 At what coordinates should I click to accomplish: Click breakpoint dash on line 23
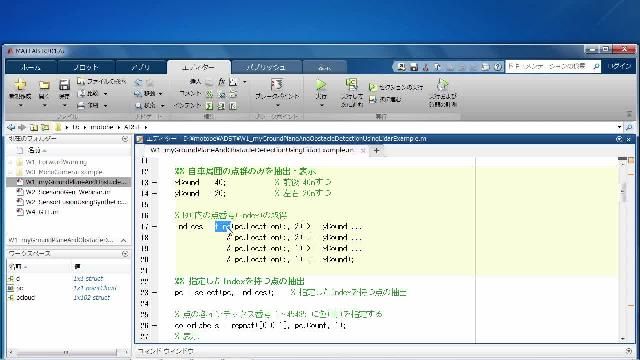[155, 293]
